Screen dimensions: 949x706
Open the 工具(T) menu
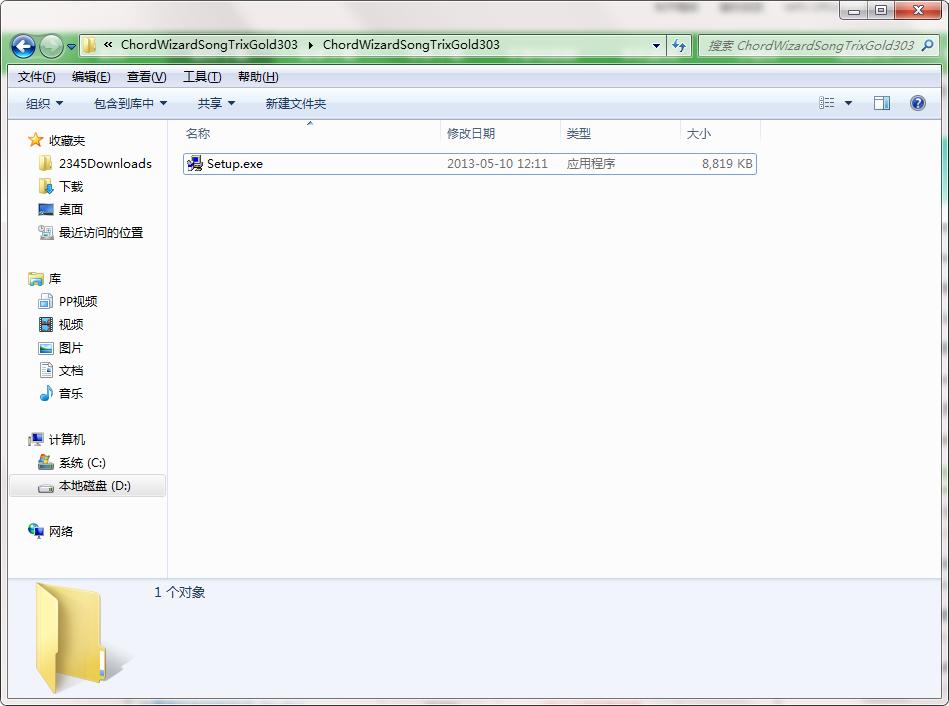pyautogui.click(x=202, y=77)
